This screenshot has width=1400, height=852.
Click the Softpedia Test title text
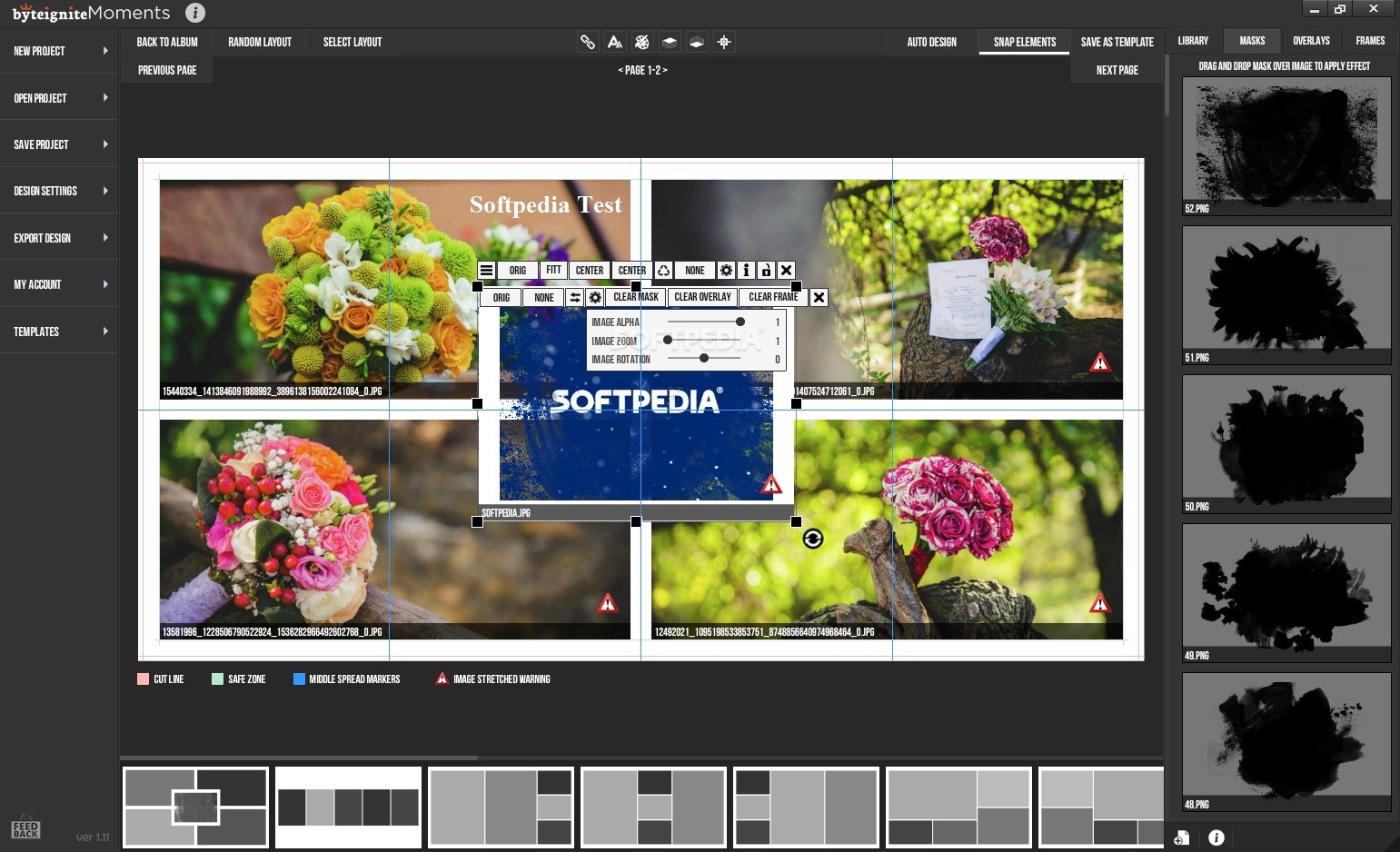(x=545, y=205)
